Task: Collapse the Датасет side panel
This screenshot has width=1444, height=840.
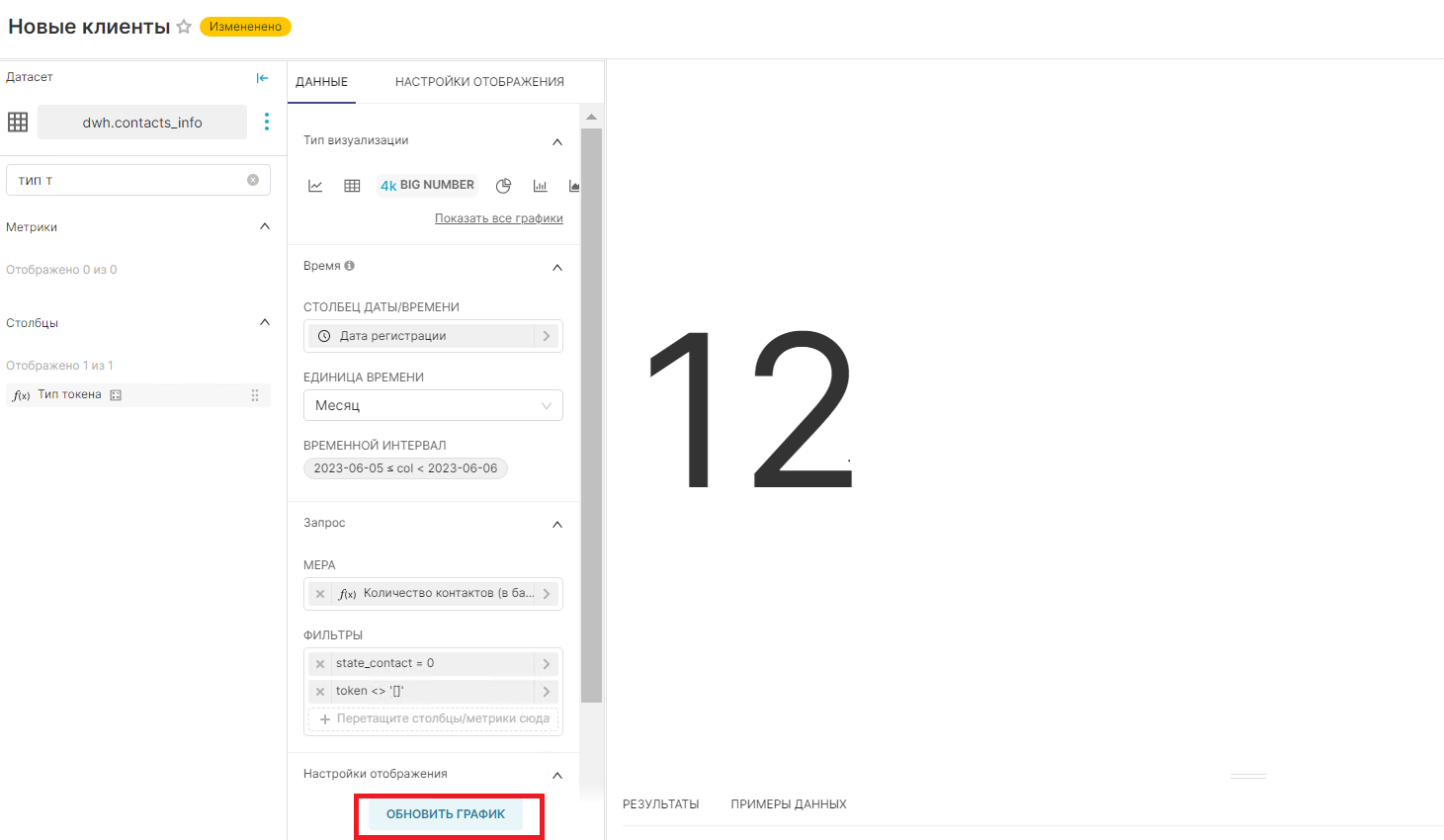Action: 262,78
